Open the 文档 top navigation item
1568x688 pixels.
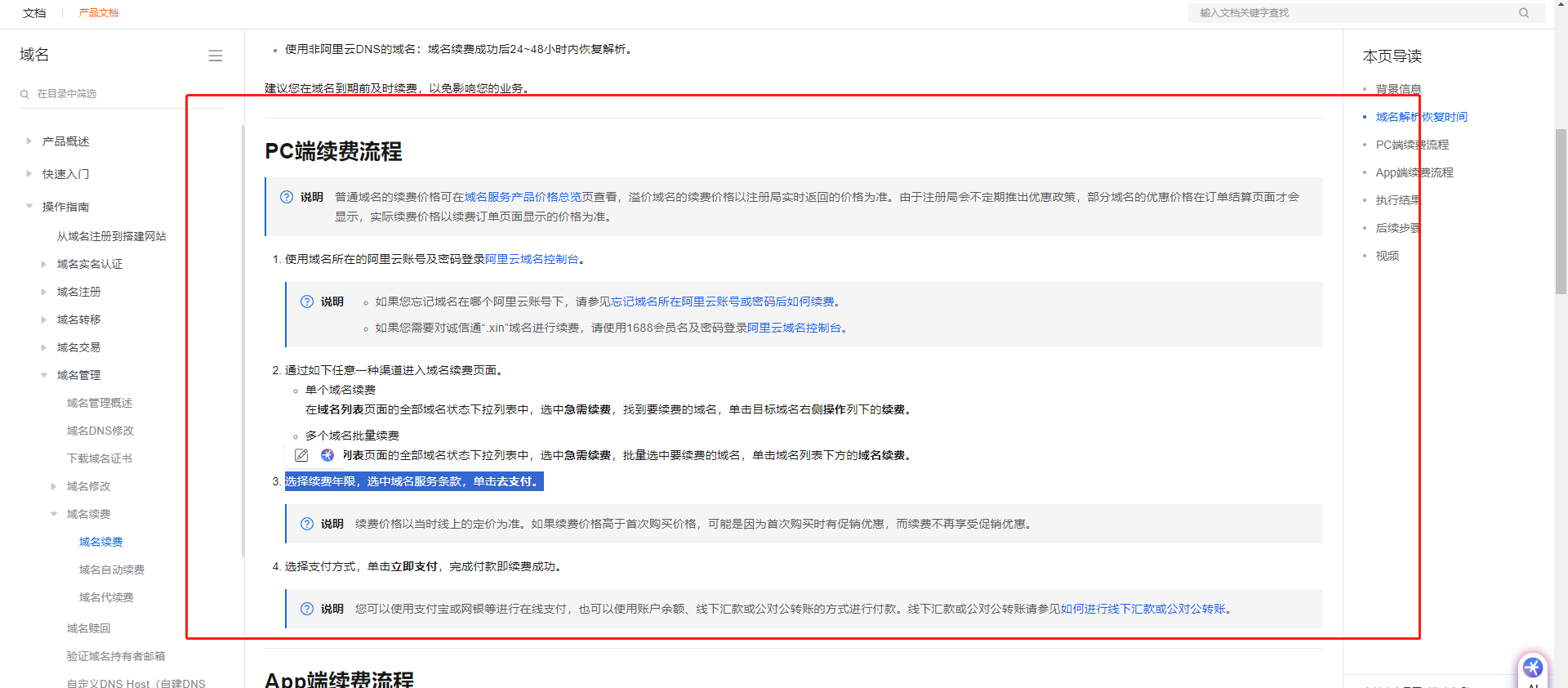[34, 13]
